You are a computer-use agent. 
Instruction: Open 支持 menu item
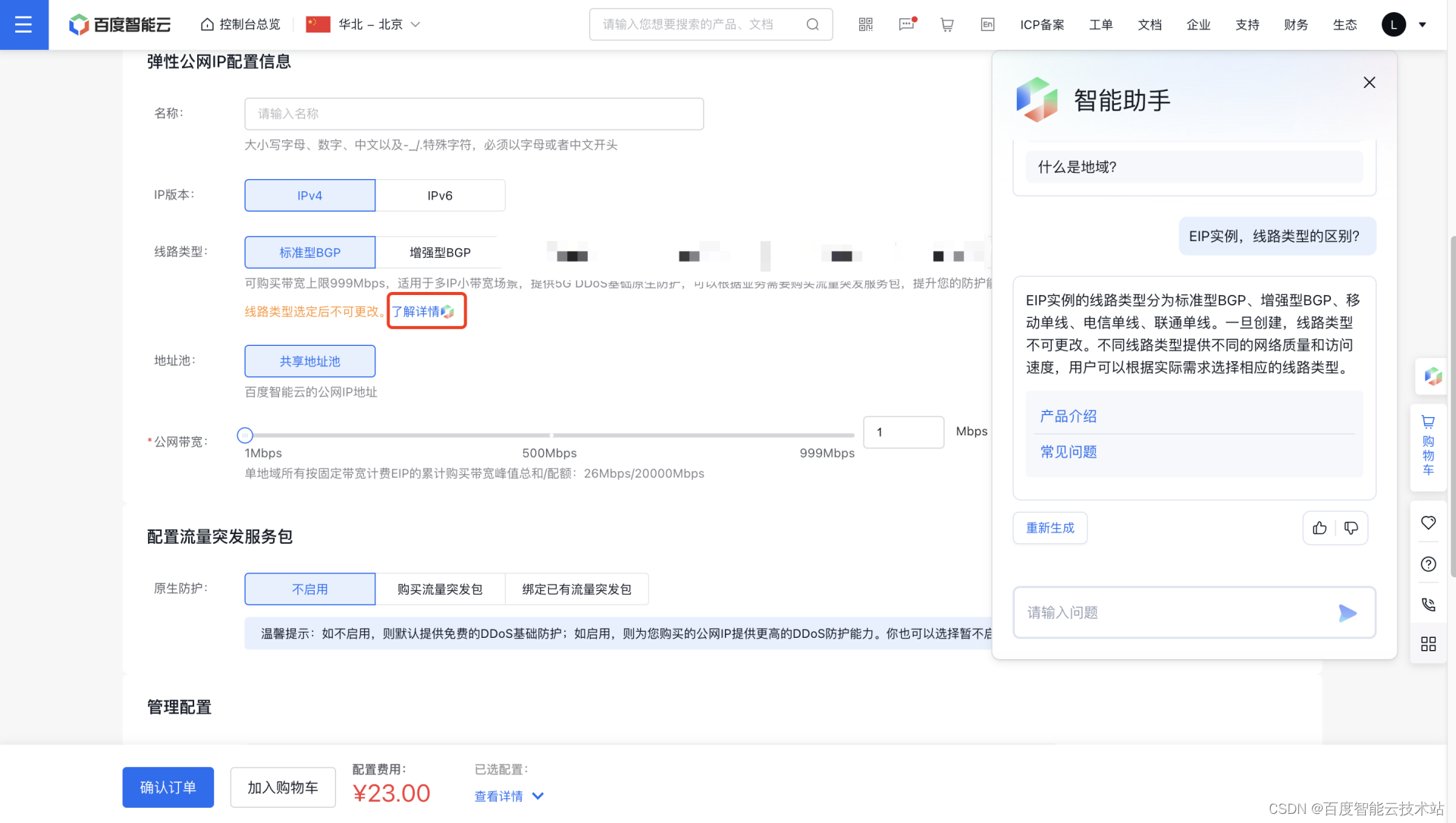[x=1247, y=24]
